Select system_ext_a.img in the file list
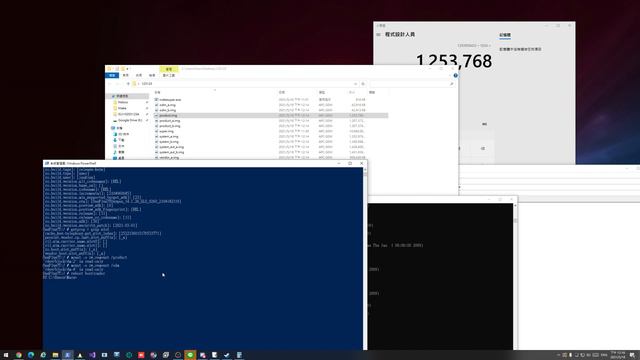 click(171, 147)
